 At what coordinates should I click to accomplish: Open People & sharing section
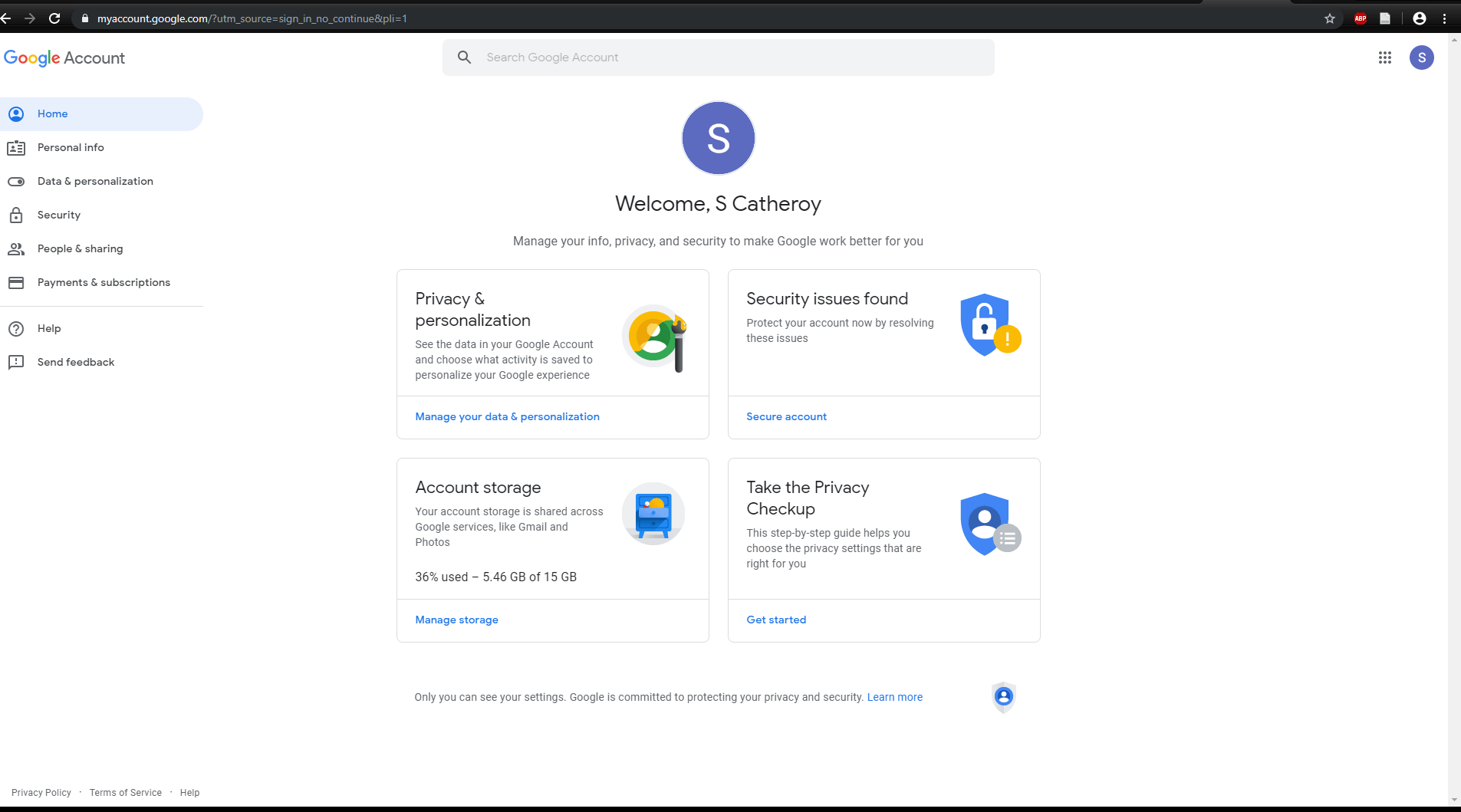[101, 249]
